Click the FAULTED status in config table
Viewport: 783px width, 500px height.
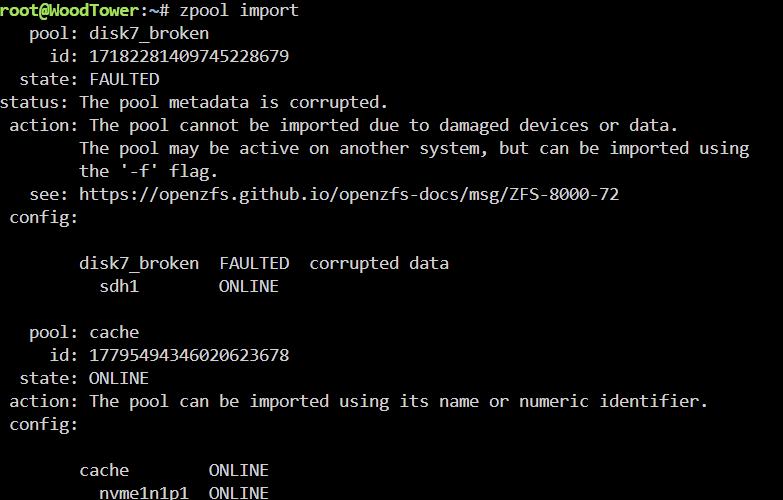pos(254,263)
